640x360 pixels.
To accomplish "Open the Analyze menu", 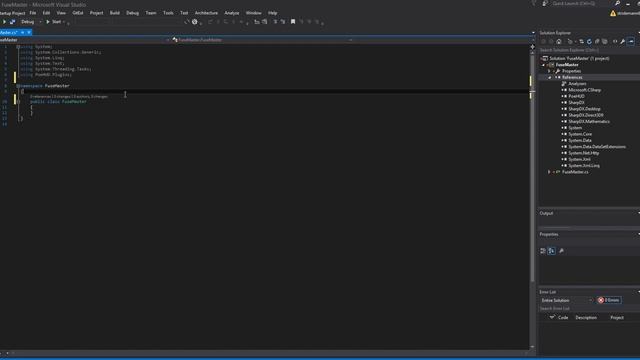I will tap(231, 13).
